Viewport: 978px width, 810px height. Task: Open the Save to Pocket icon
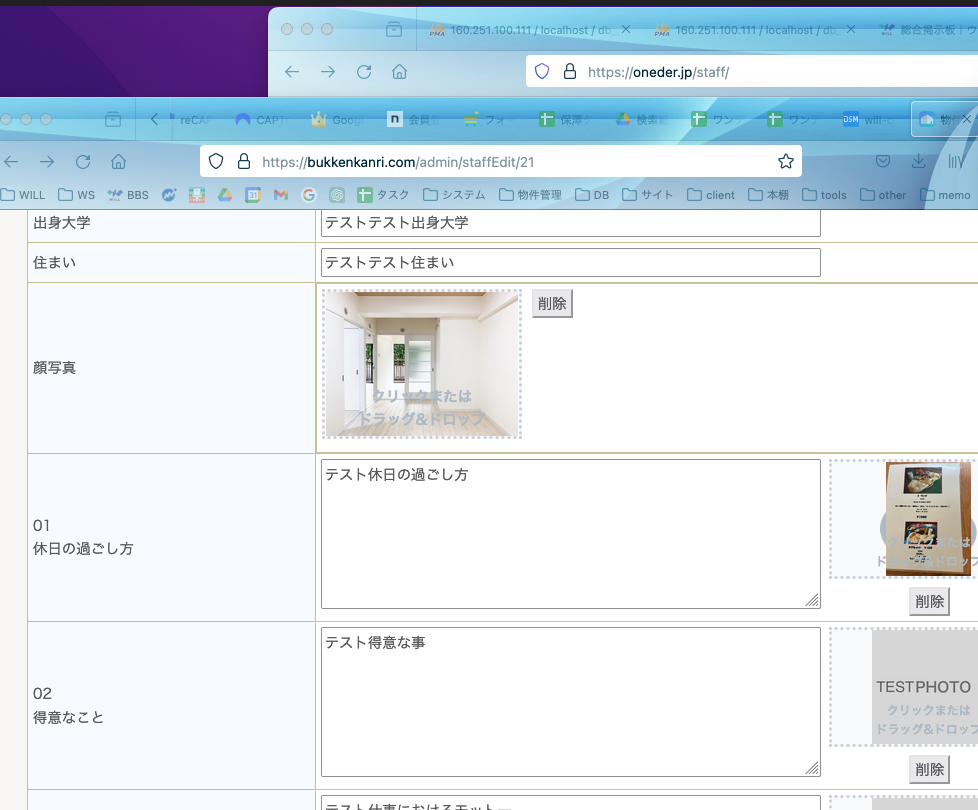(x=883, y=162)
